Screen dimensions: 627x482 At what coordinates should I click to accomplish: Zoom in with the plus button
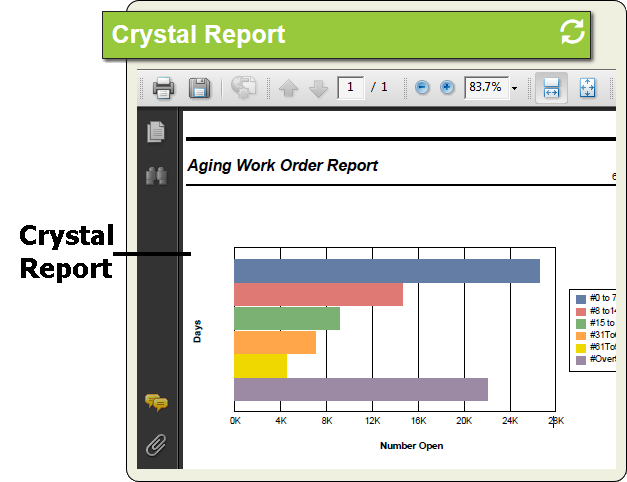447,87
